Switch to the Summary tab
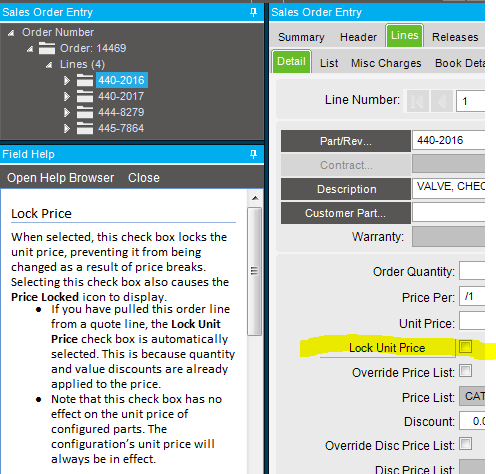Screen dimensions: 496x474 301,37
